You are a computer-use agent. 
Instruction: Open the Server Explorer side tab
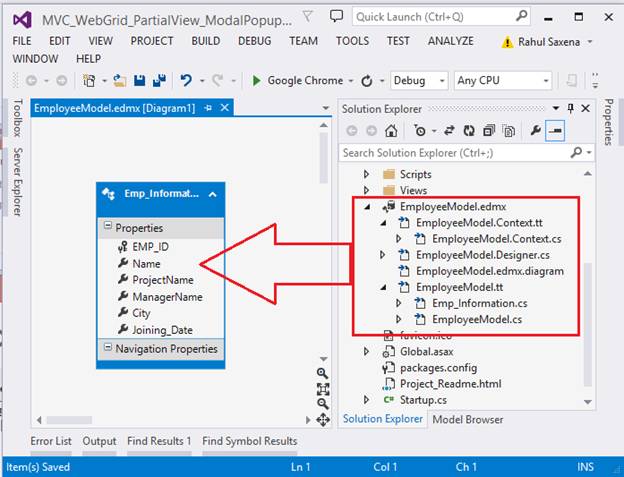click(17, 182)
